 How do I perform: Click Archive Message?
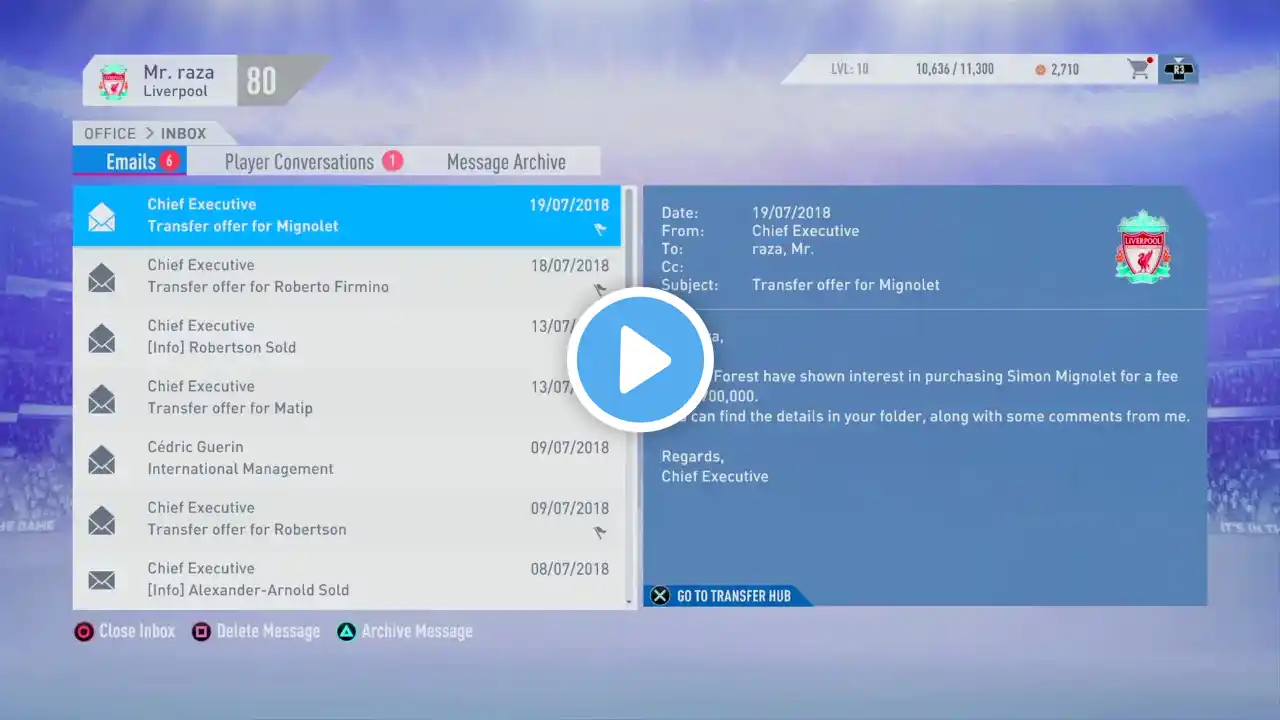coord(405,631)
